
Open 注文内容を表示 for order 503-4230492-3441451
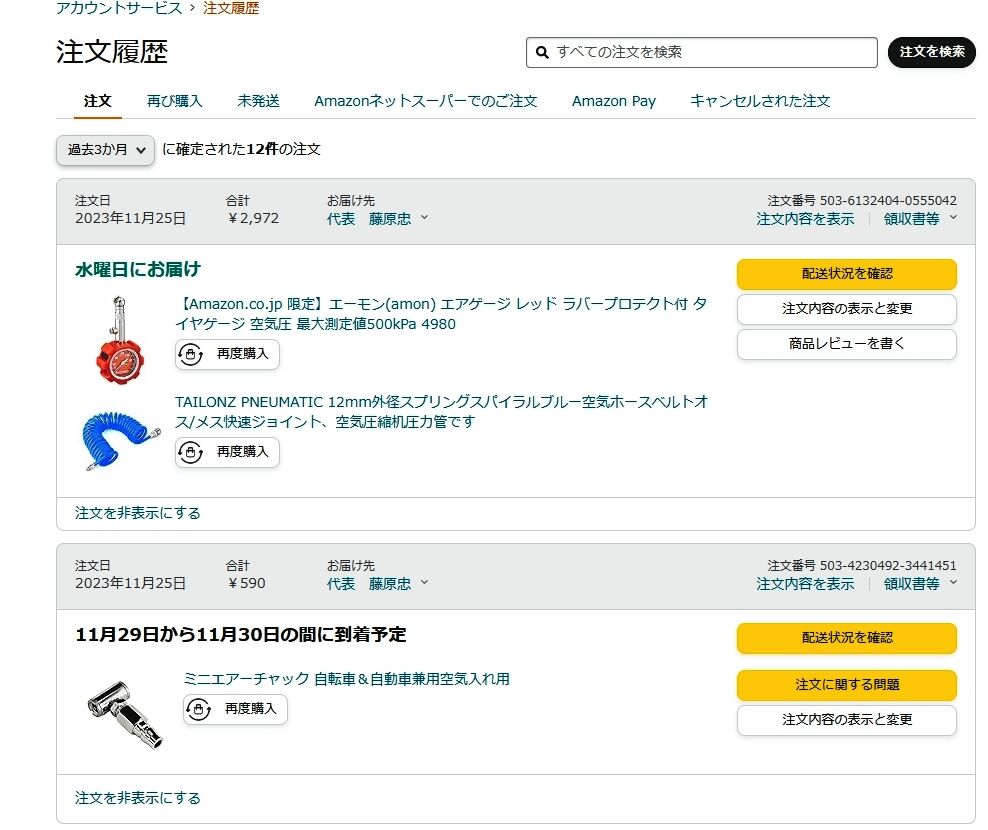805,584
